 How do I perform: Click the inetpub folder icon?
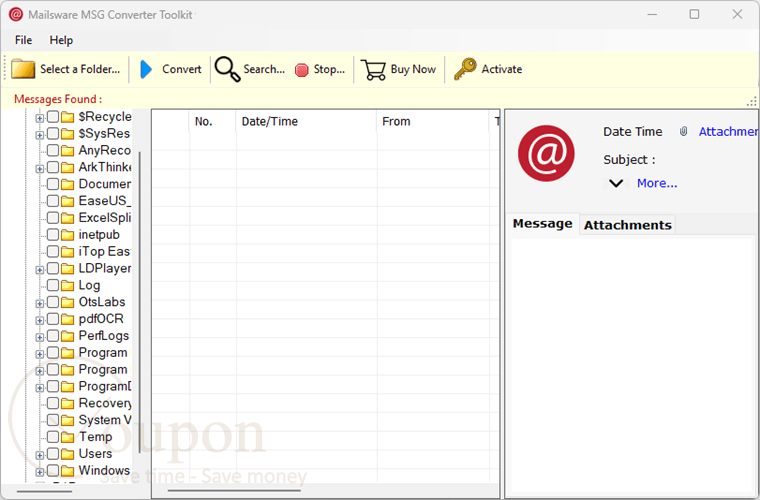pos(67,235)
